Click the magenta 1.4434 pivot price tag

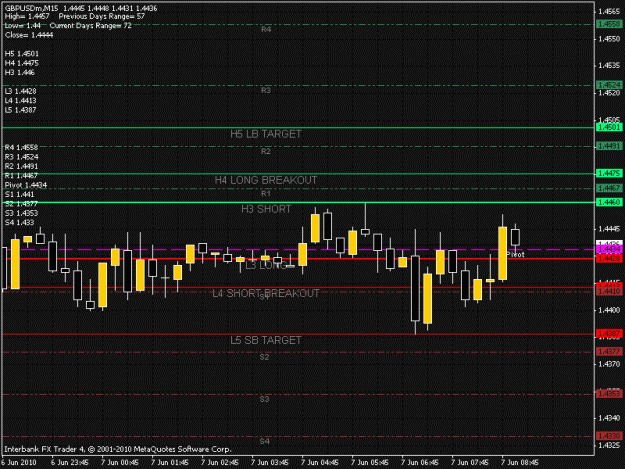click(609, 249)
